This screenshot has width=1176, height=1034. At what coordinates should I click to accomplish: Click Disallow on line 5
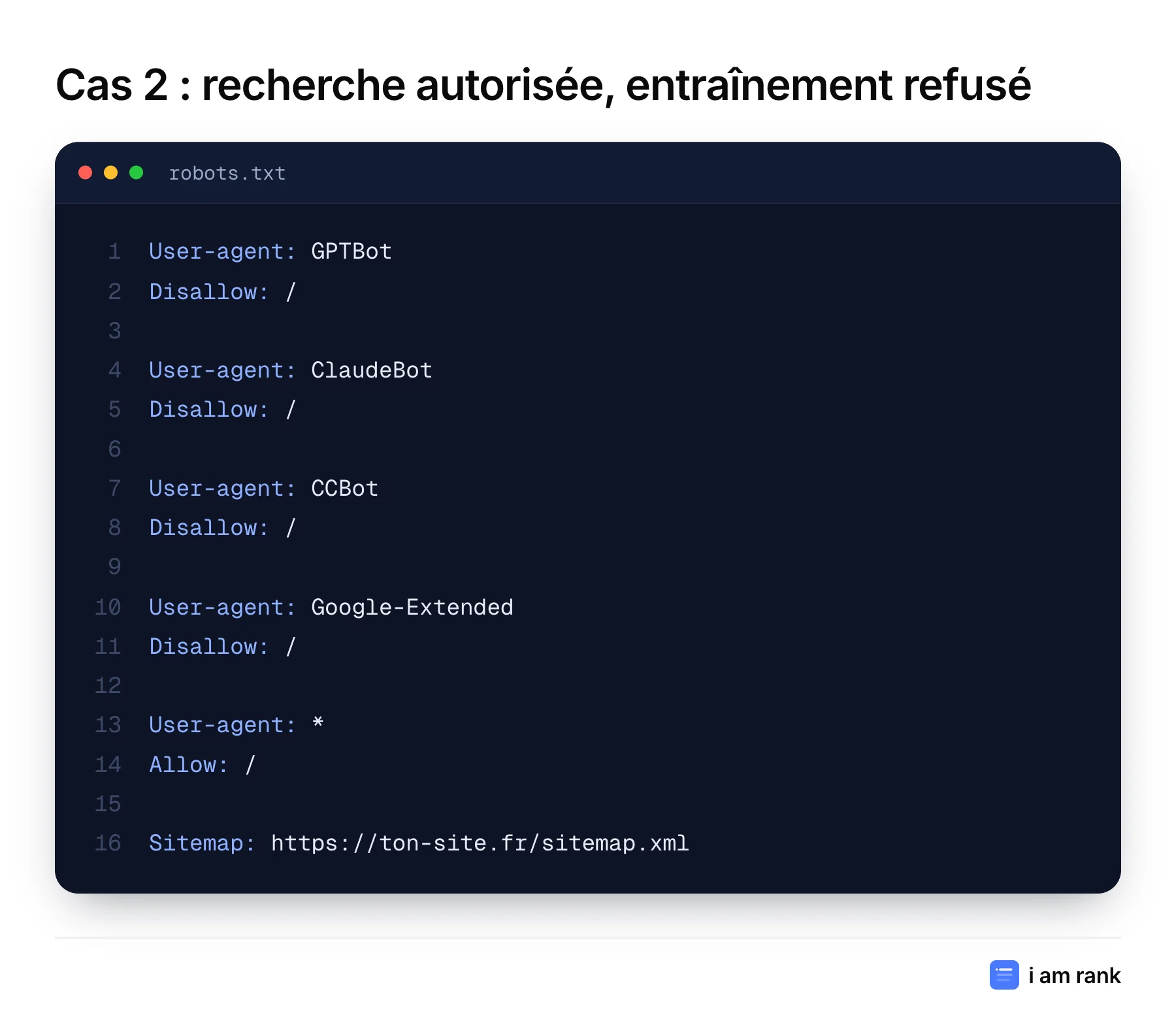[208, 410]
